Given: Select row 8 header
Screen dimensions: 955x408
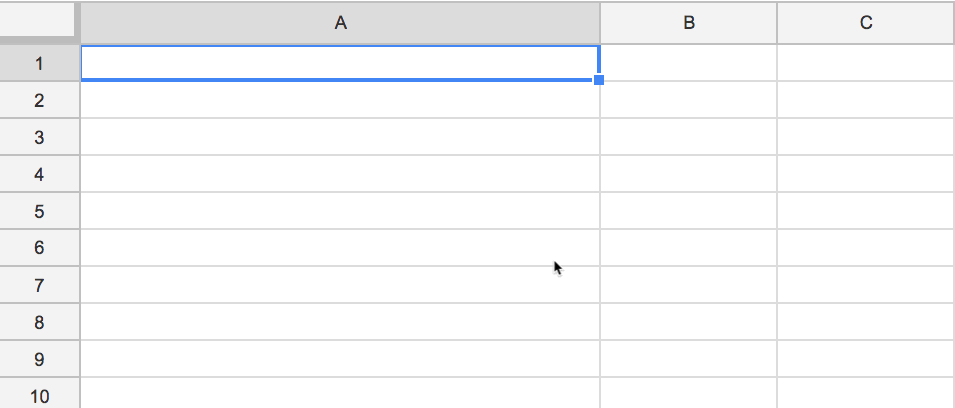Looking at the screenshot, I should 39,323.
